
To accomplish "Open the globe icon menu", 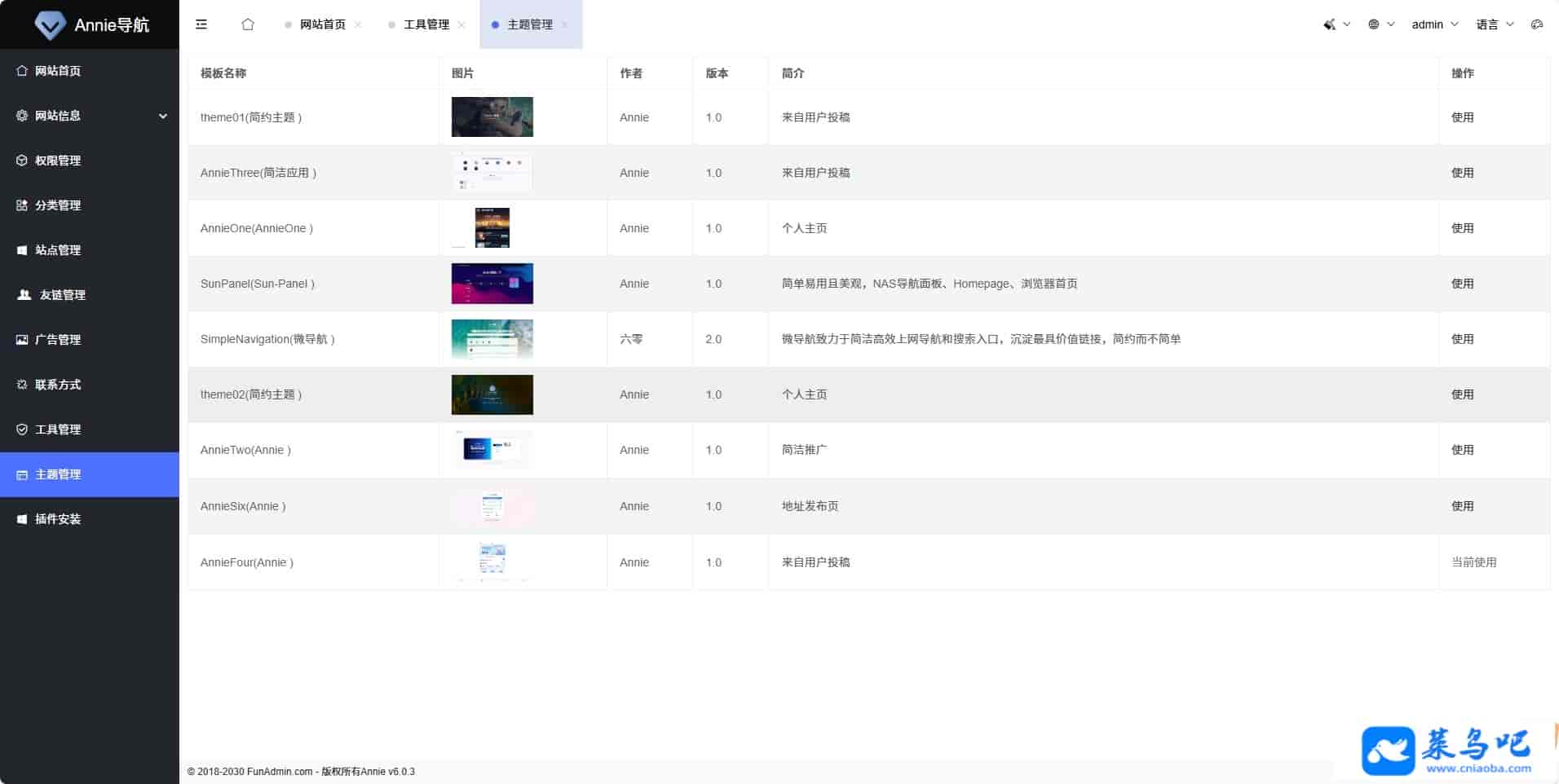I will click(x=1380, y=24).
